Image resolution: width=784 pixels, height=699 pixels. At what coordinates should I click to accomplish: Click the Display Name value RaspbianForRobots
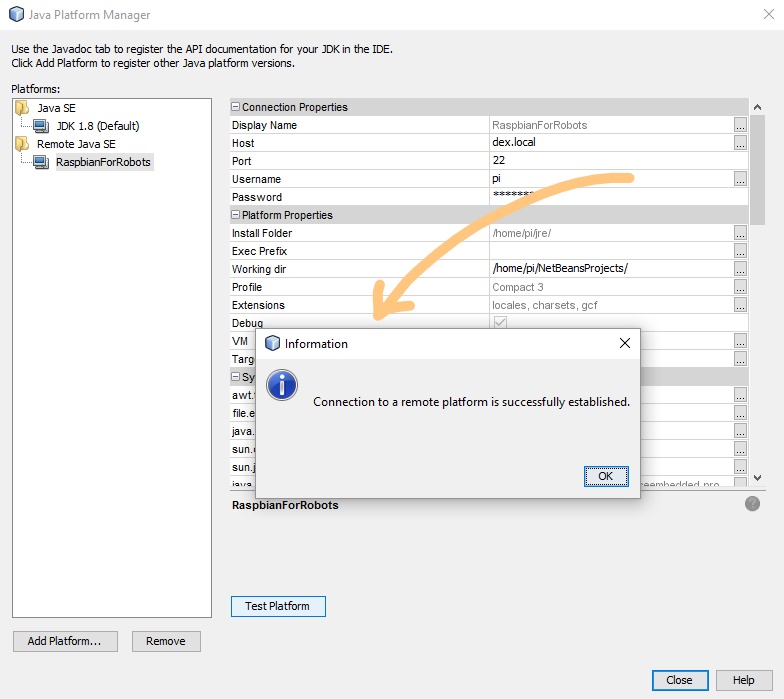coord(540,125)
